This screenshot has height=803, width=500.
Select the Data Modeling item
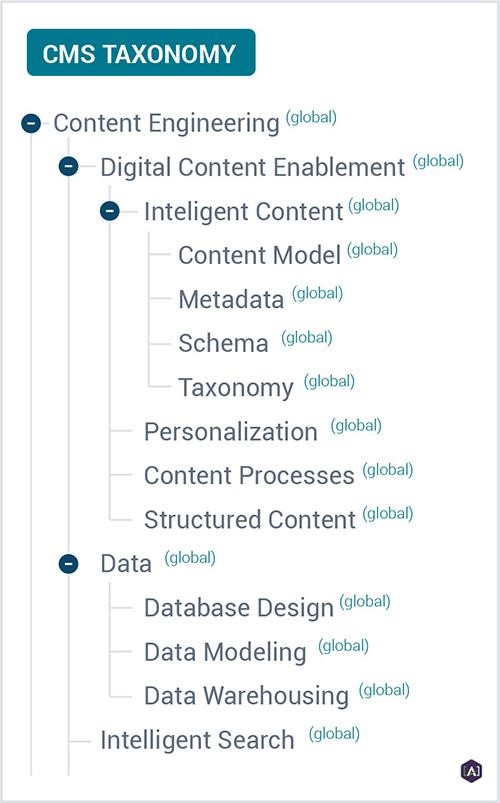[x=225, y=652]
